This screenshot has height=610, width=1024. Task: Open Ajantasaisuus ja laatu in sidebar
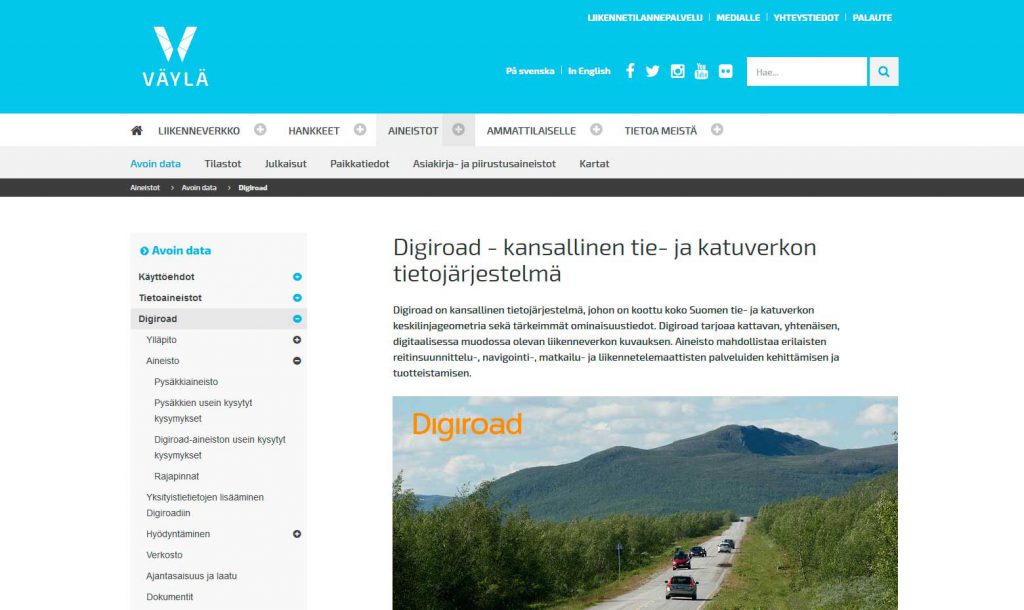point(191,576)
